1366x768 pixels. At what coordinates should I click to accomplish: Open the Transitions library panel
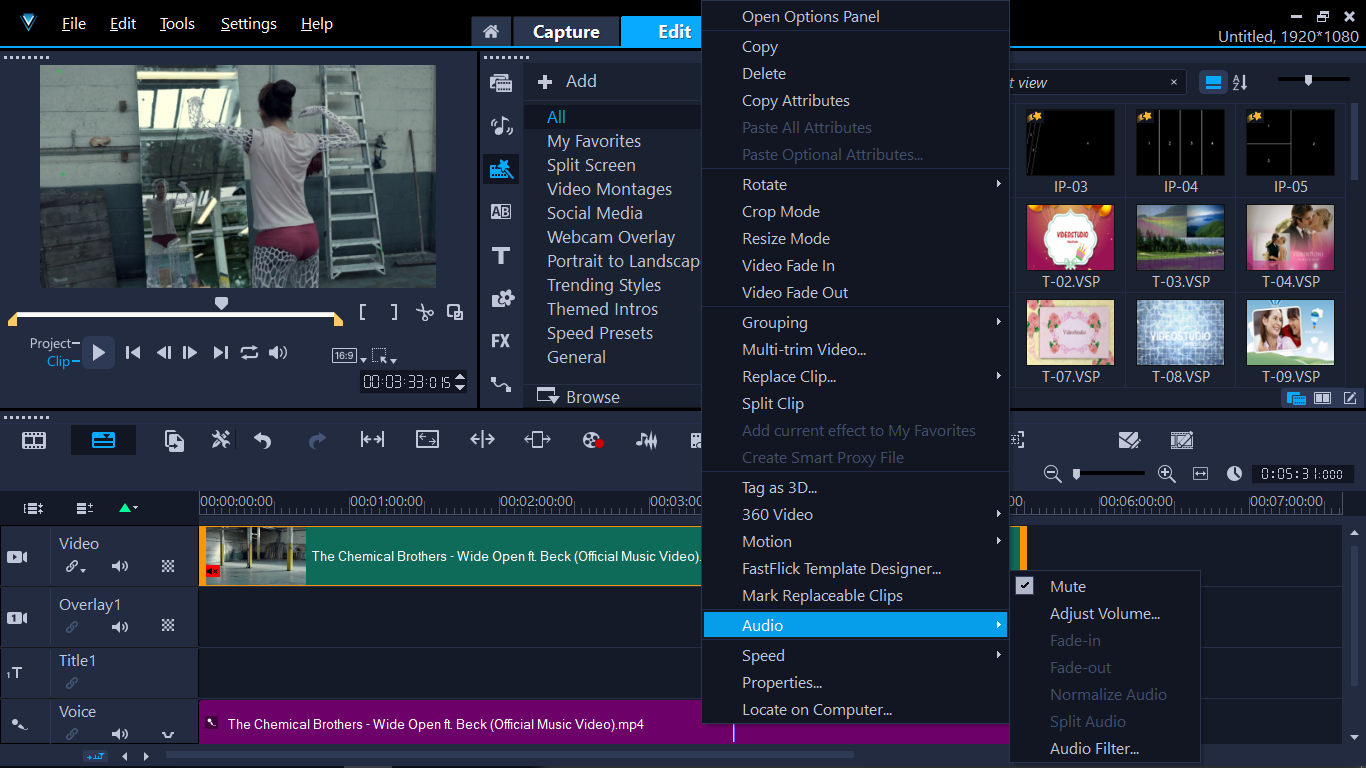pos(501,212)
